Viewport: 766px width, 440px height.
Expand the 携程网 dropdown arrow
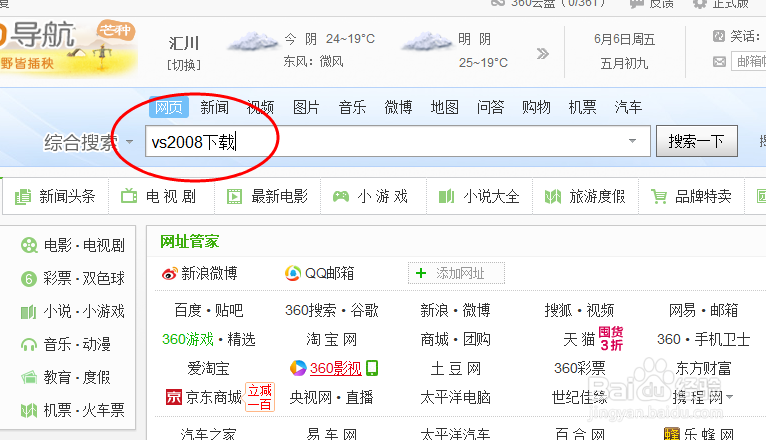pos(729,397)
